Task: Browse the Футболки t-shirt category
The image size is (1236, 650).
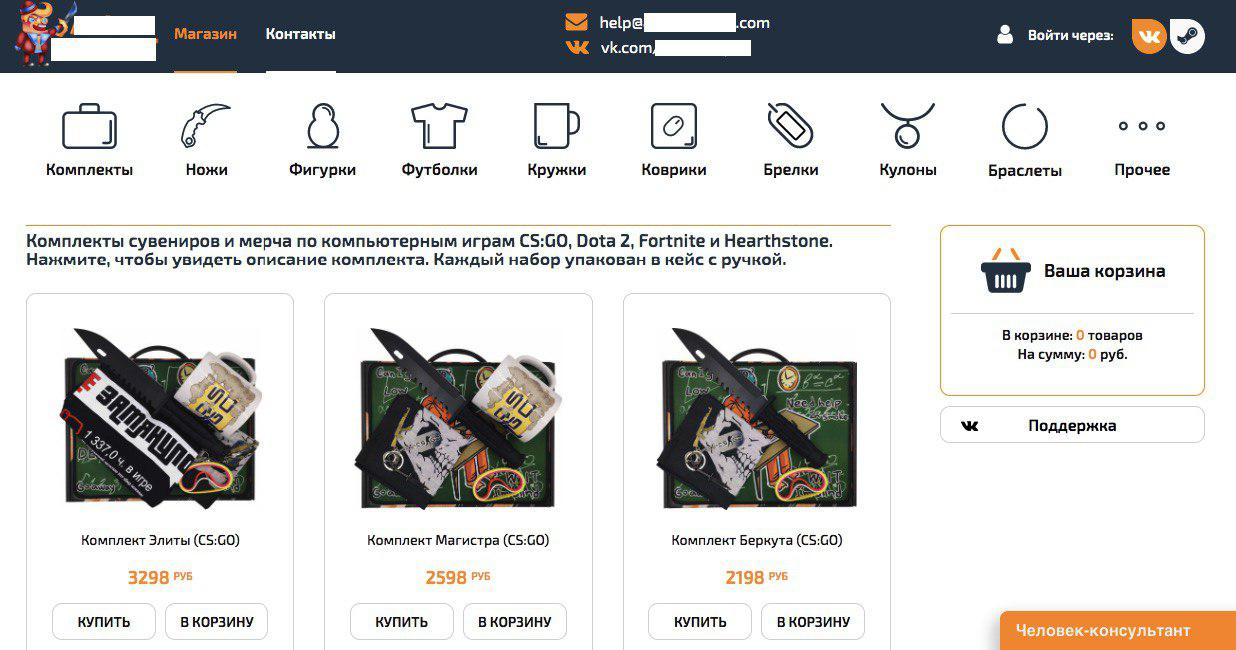Action: 439,141
